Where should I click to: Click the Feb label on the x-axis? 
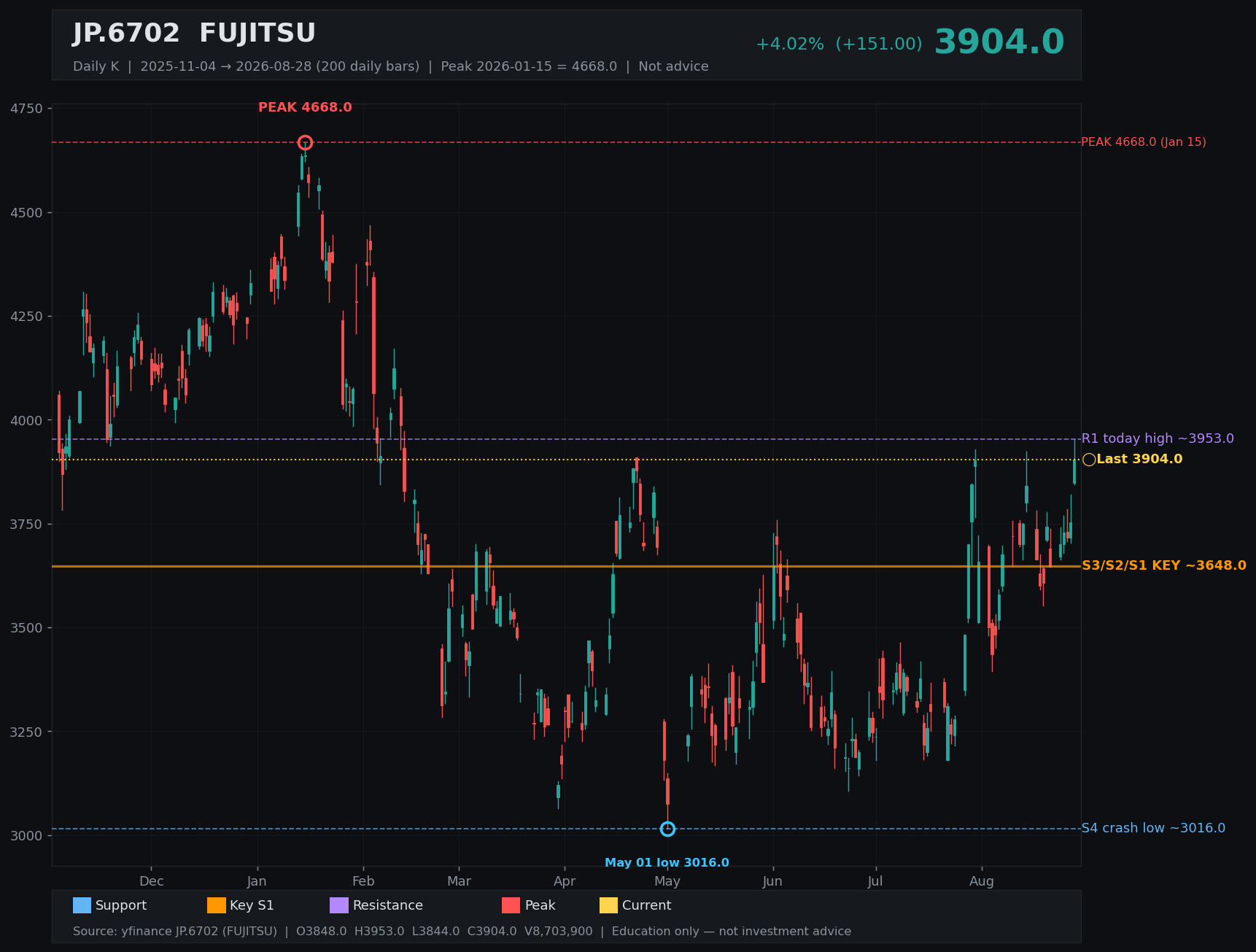coord(363,881)
